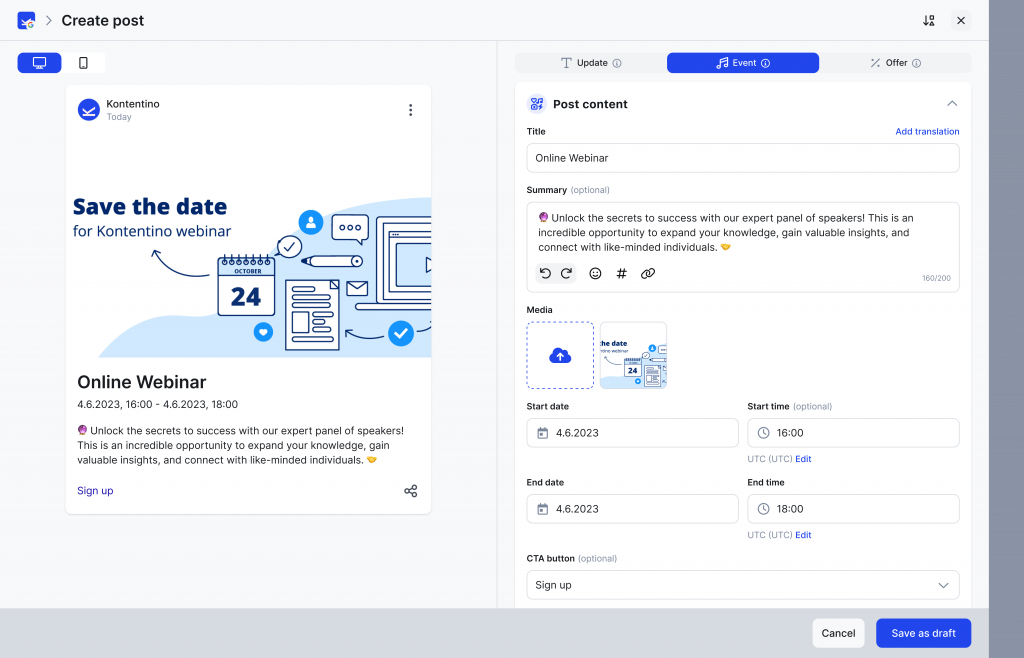
Task: Click the insert link icon in Summary
Action: click(x=647, y=273)
